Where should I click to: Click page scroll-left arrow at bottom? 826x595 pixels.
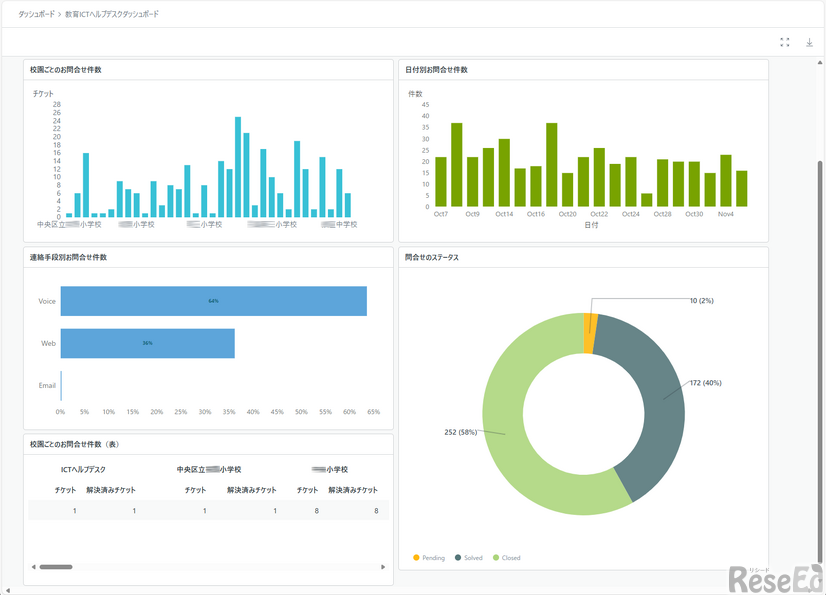[6, 589]
